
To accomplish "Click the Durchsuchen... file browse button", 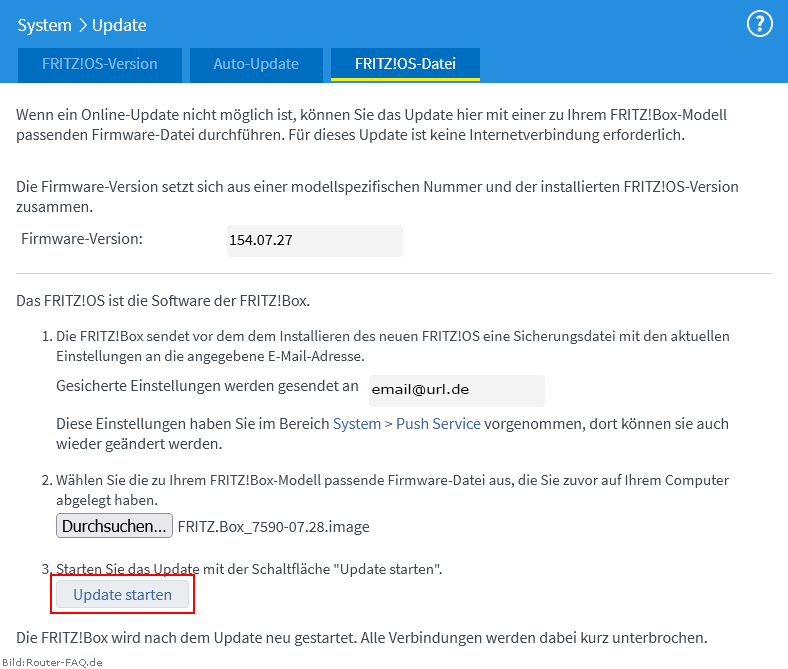I will click(x=114, y=526).
